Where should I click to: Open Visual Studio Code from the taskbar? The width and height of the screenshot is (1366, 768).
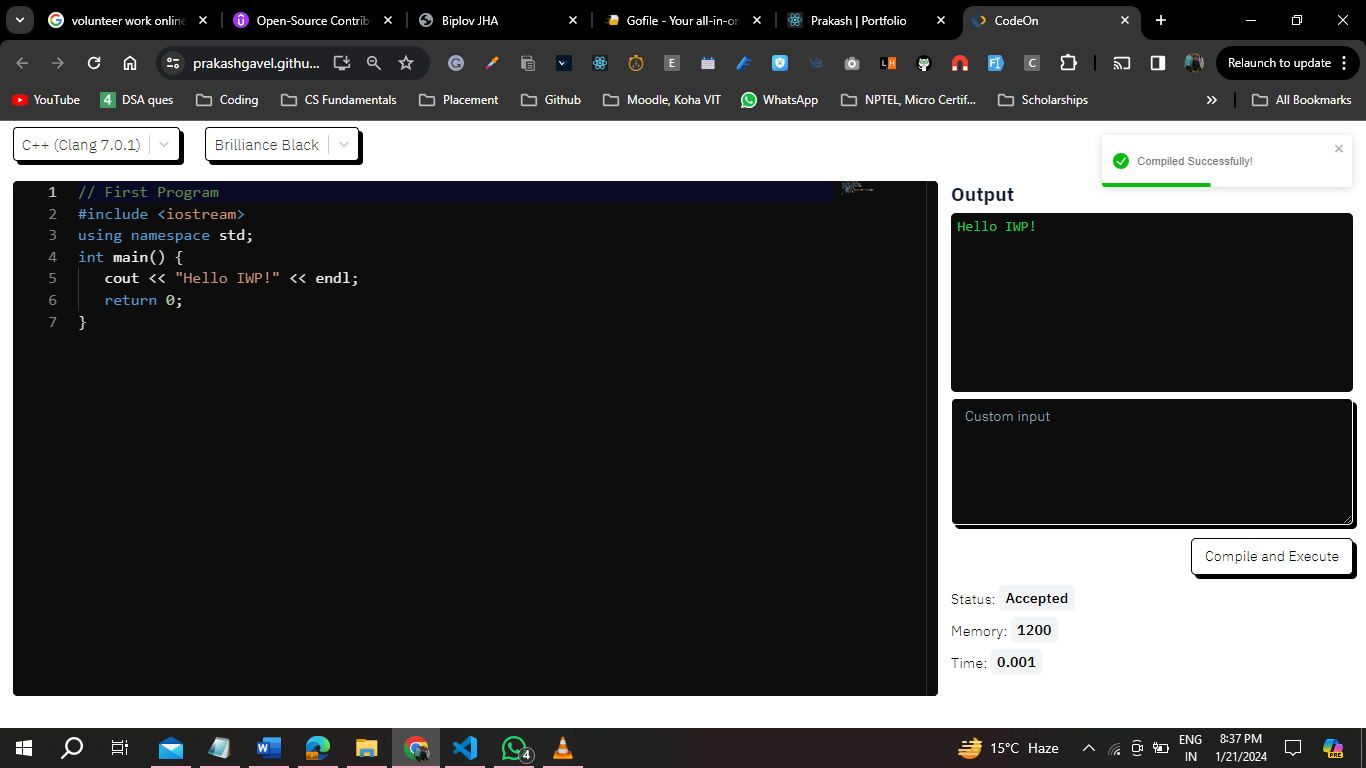click(x=465, y=748)
